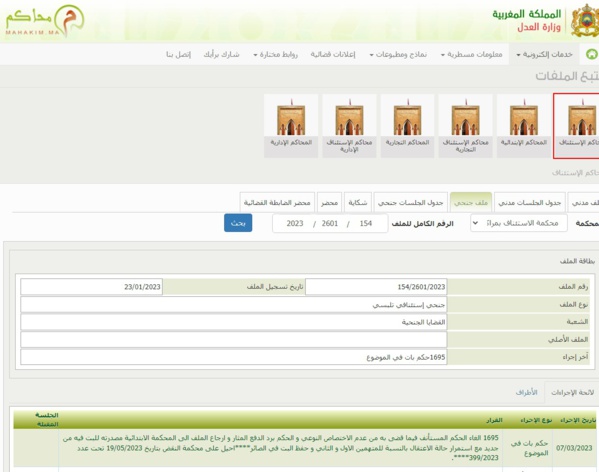Click year field showing 2023

coord(295,223)
